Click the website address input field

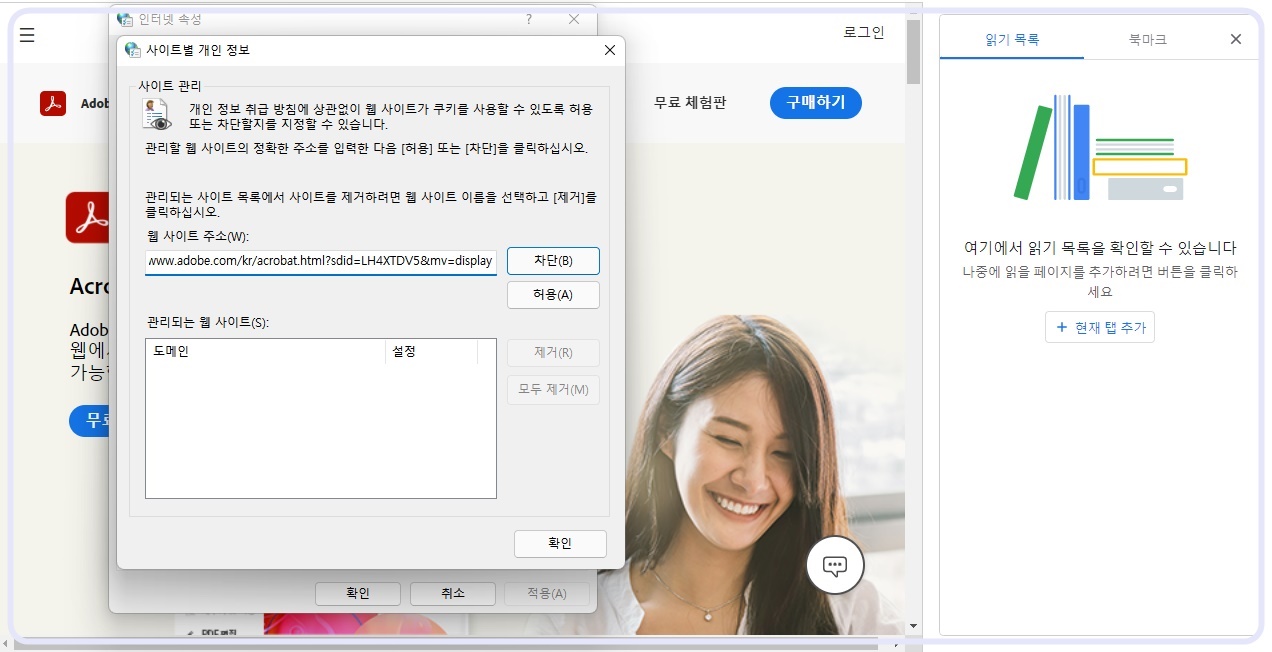click(x=321, y=261)
